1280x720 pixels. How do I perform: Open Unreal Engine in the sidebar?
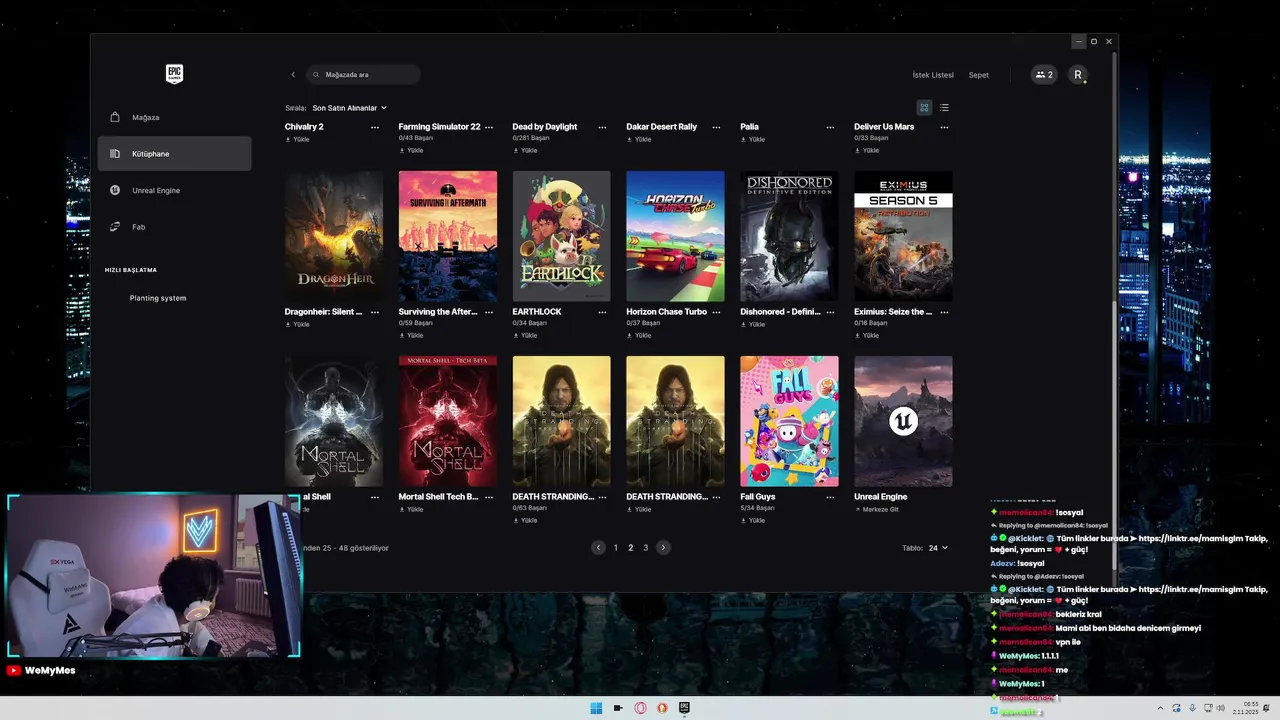[175, 190]
